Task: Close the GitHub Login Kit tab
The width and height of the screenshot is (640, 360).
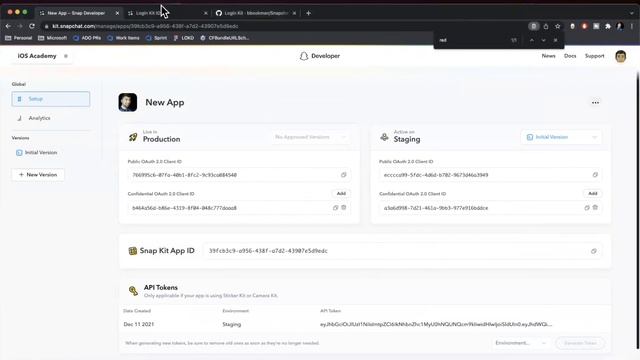Action: tap(294, 13)
